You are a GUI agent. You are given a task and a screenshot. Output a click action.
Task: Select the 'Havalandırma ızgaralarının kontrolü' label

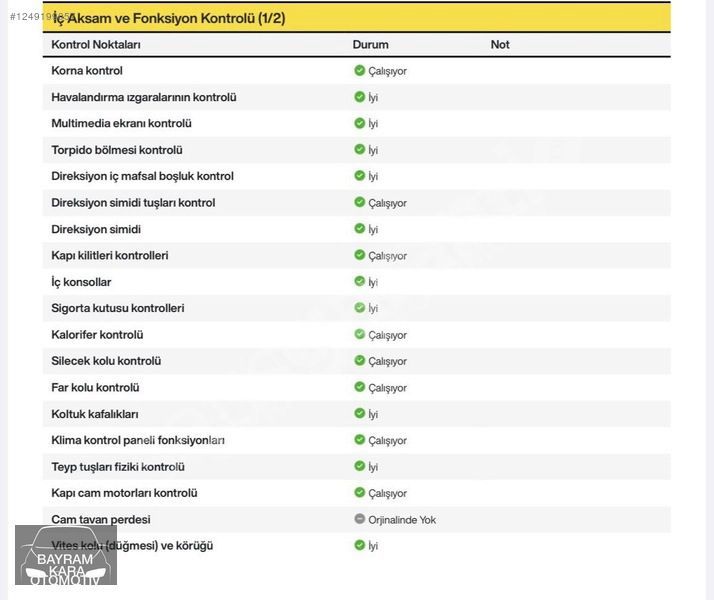click(144, 97)
